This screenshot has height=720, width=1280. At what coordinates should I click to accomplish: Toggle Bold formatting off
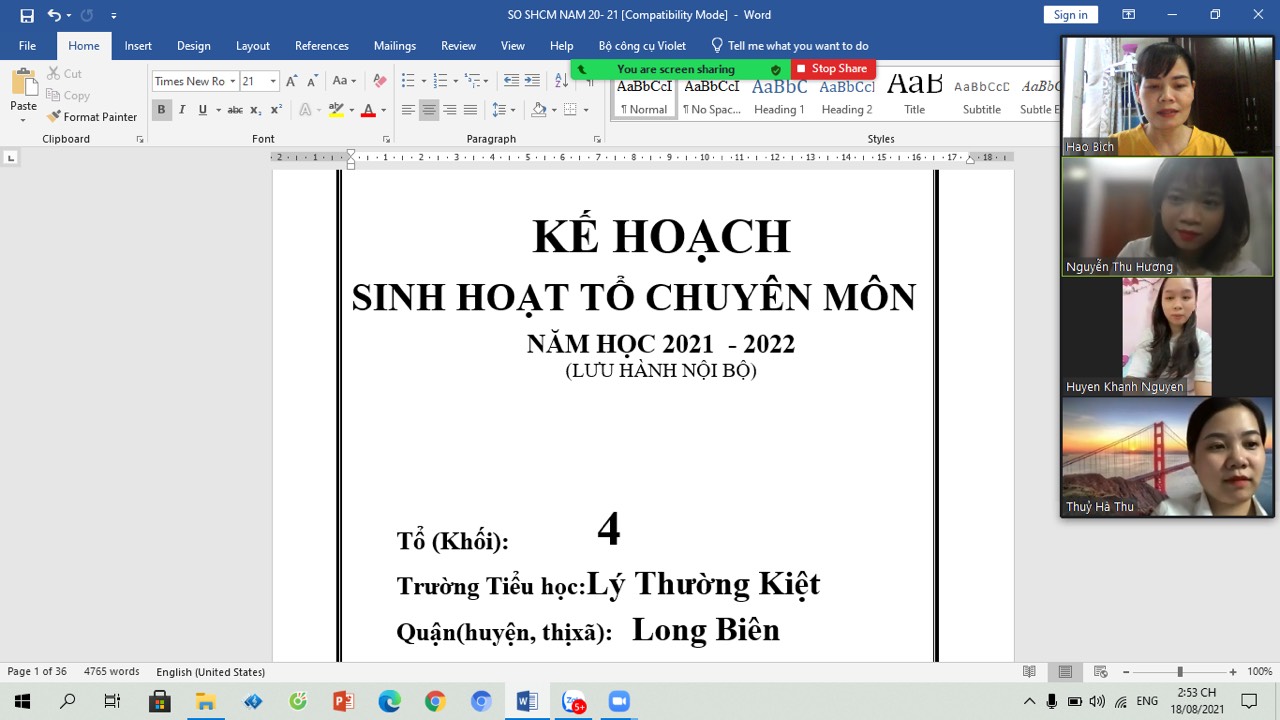point(161,110)
